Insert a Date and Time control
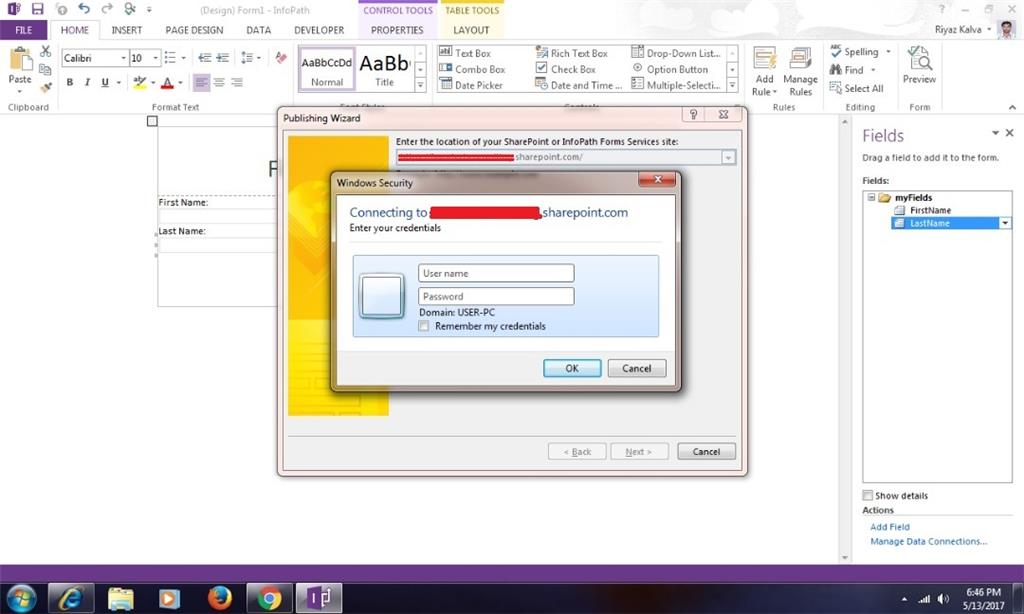1024x614 pixels. point(578,85)
